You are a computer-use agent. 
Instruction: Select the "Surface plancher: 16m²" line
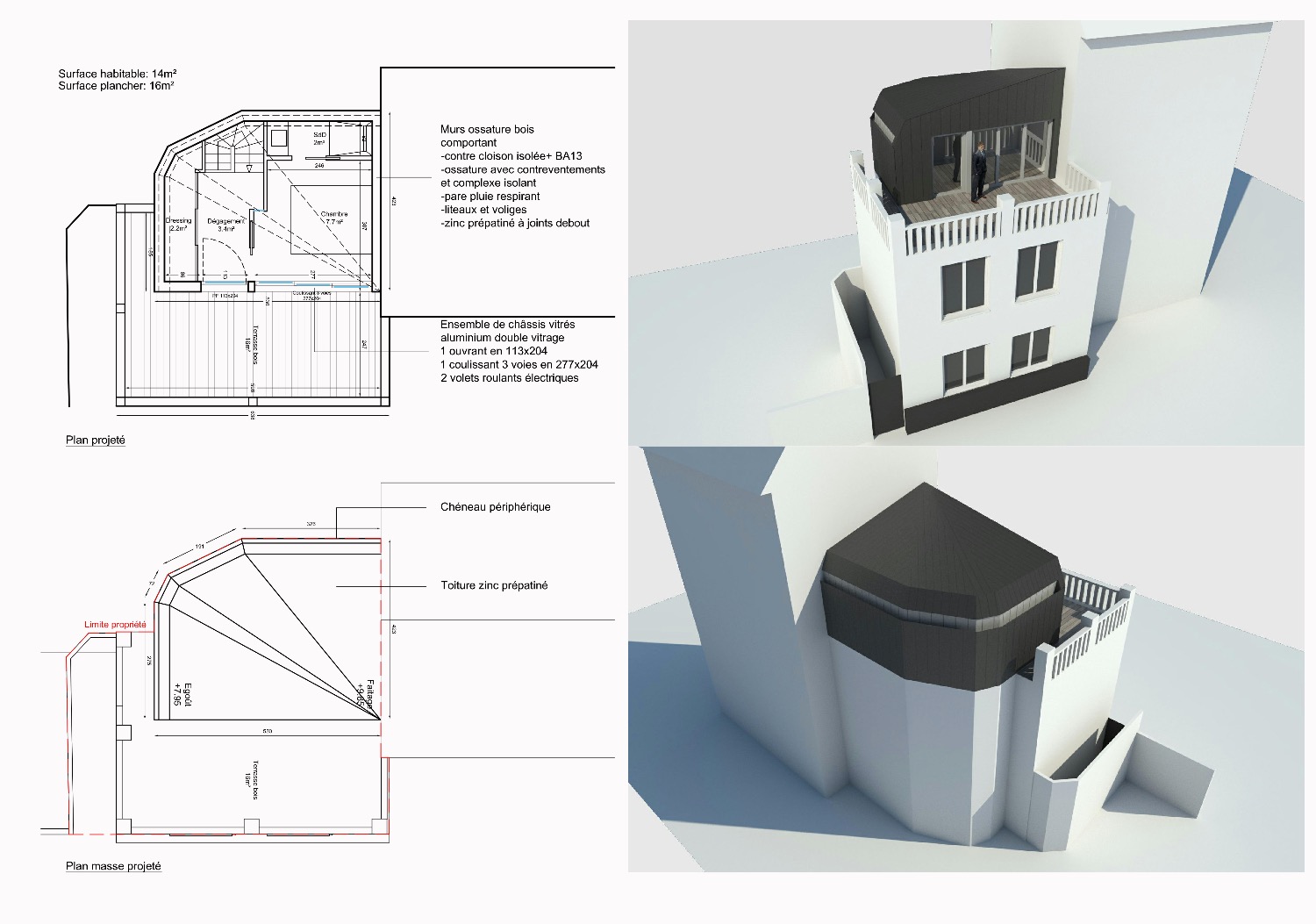116,86
